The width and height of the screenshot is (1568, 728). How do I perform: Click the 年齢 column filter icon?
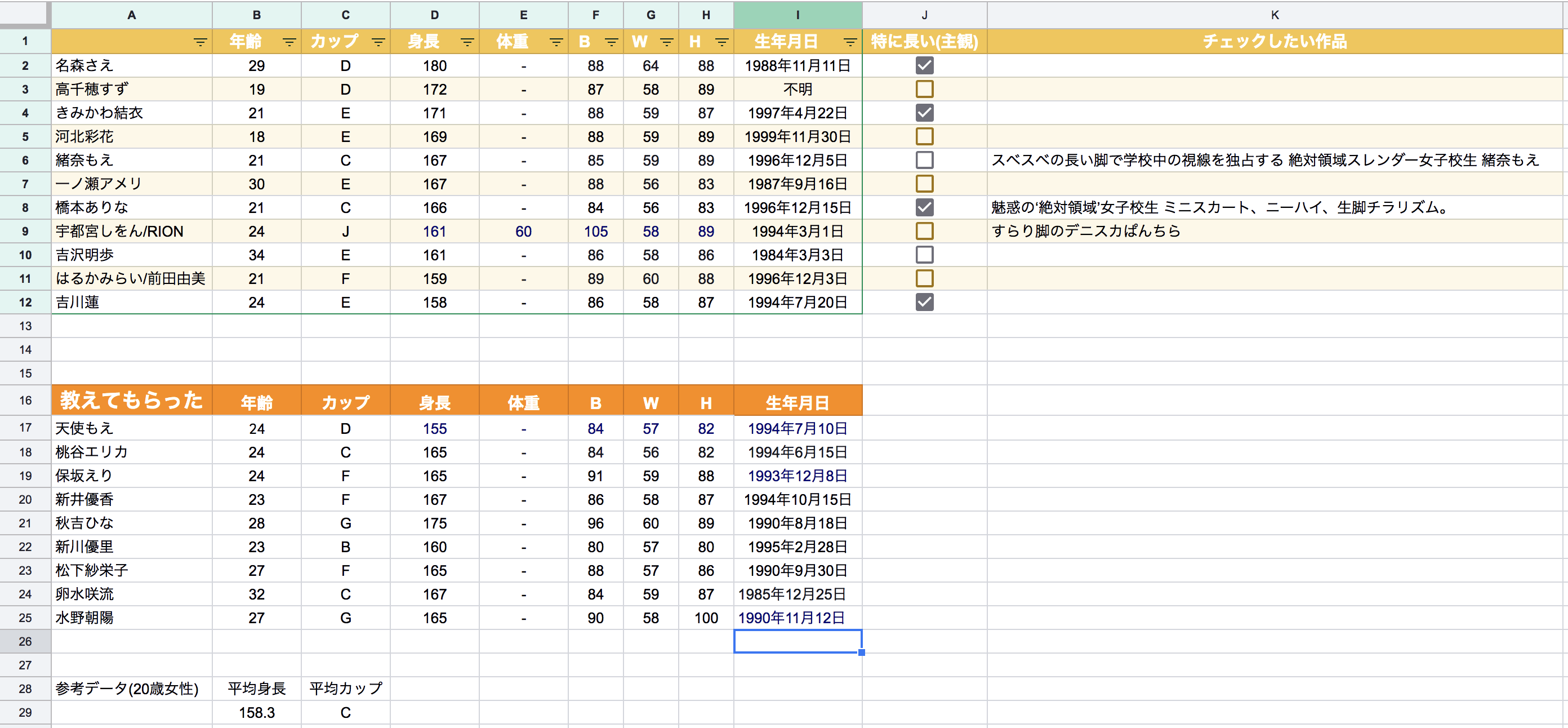(x=289, y=42)
